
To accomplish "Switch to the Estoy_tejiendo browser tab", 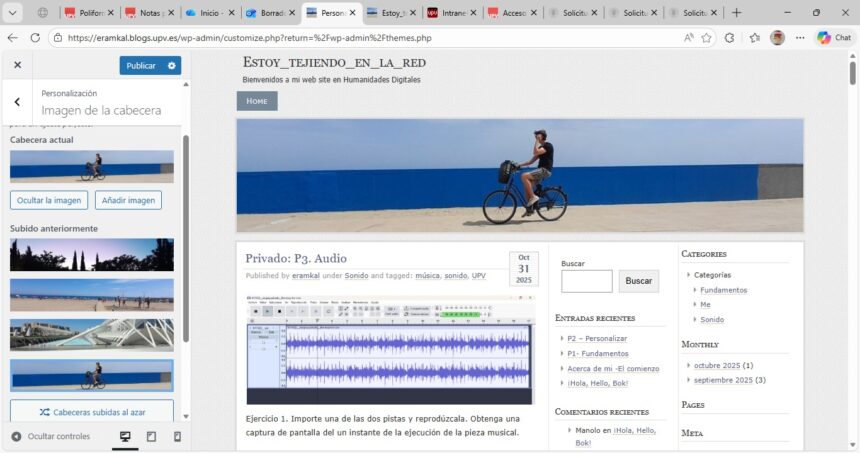I will point(385,13).
